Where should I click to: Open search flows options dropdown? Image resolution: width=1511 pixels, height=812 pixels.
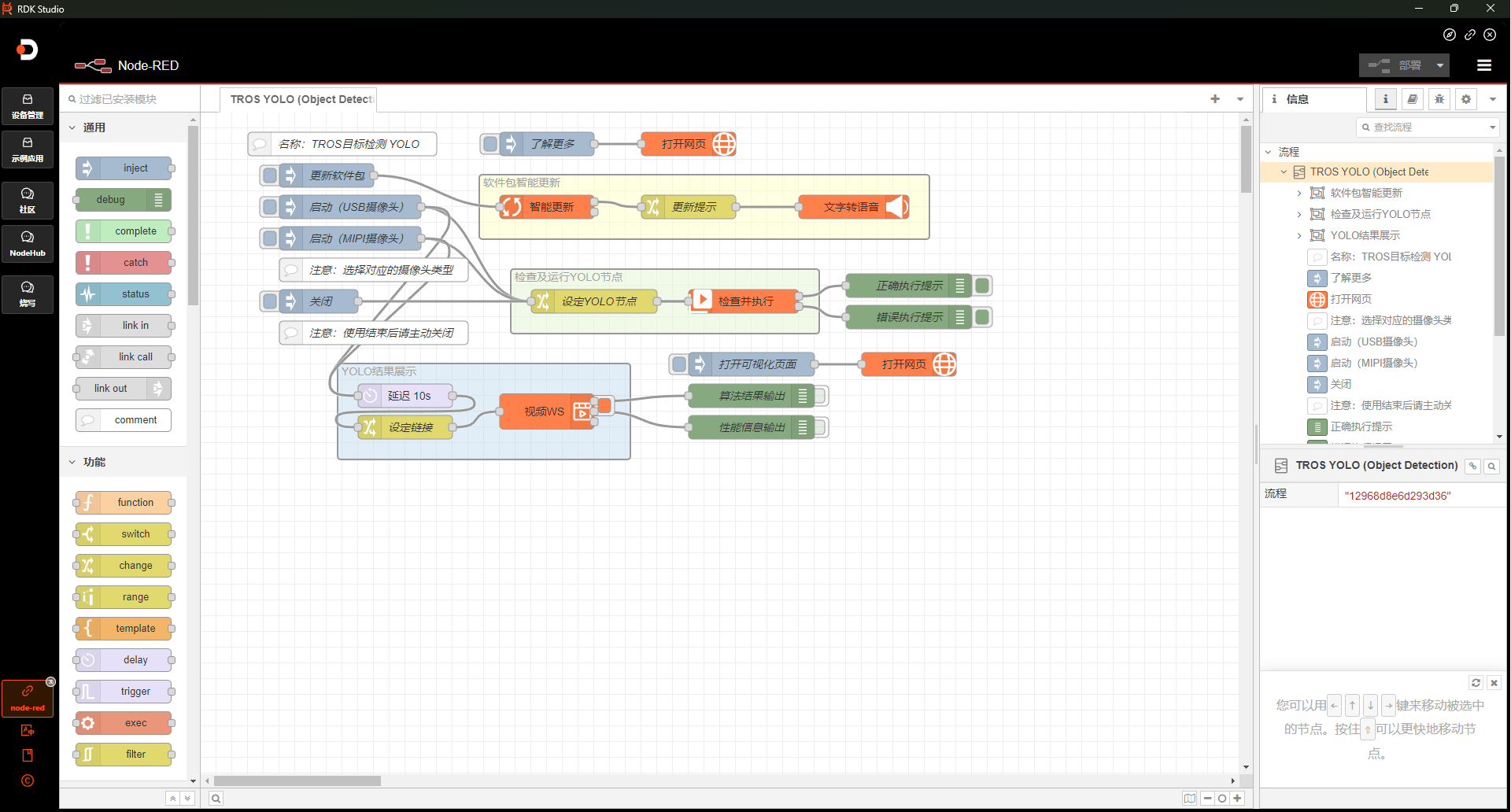coord(1493,127)
